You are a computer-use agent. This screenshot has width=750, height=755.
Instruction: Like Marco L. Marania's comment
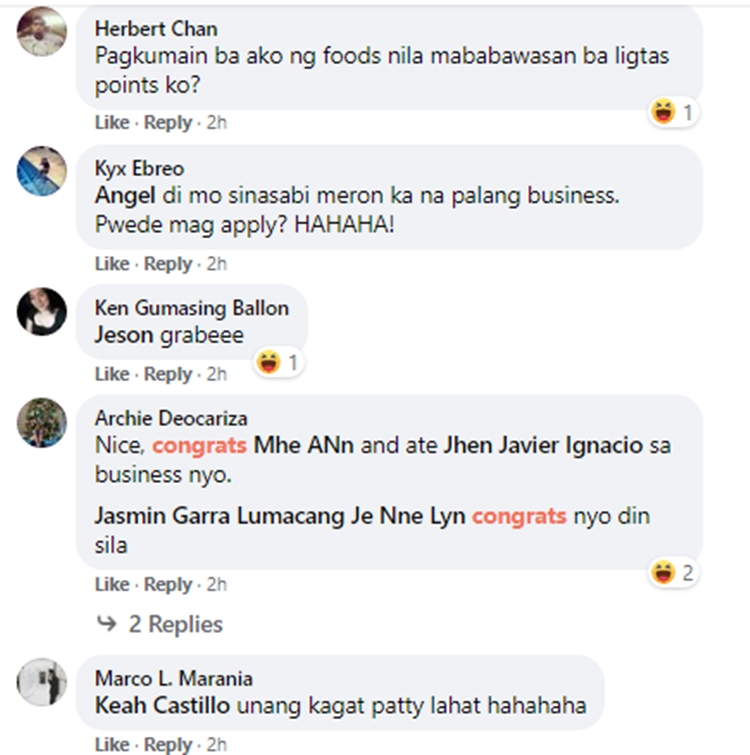pos(112,745)
